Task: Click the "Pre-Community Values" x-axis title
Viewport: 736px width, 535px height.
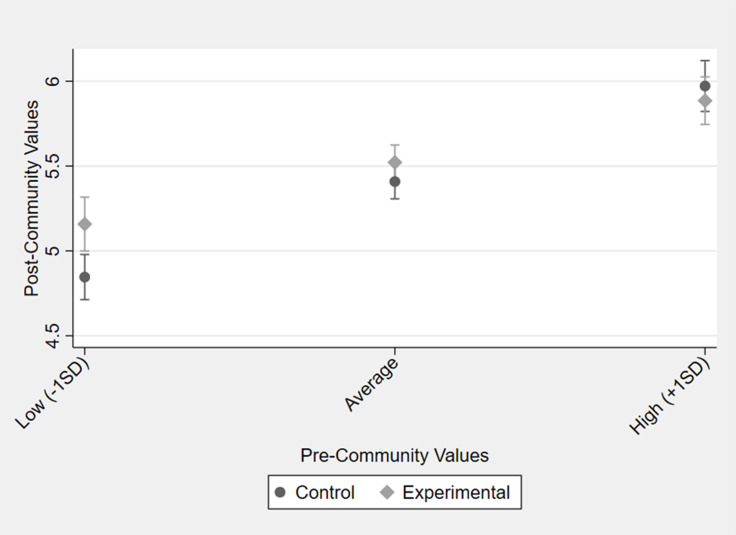Action: tap(394, 455)
